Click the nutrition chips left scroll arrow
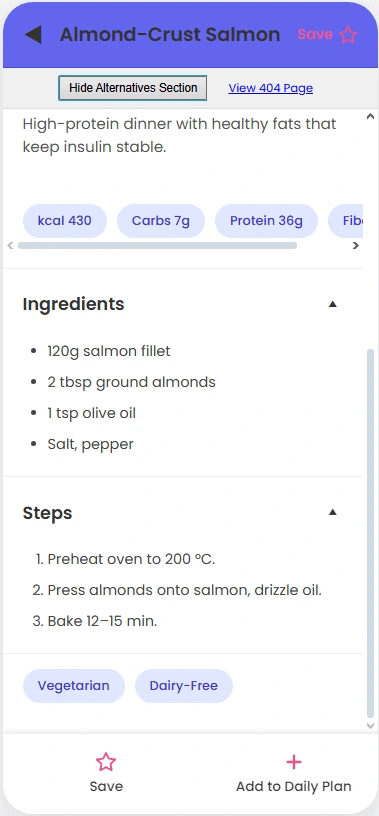This screenshot has height=816, width=379. point(10,246)
